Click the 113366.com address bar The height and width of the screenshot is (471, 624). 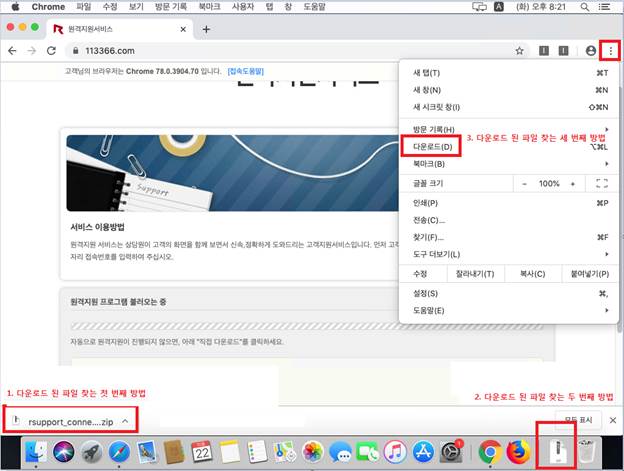pos(280,50)
